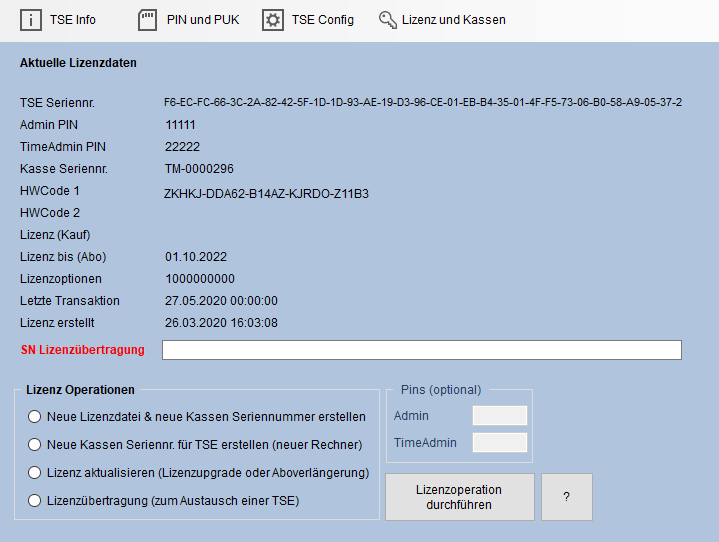Open the TSE Info tab label
The image size is (719, 542).
point(72,20)
